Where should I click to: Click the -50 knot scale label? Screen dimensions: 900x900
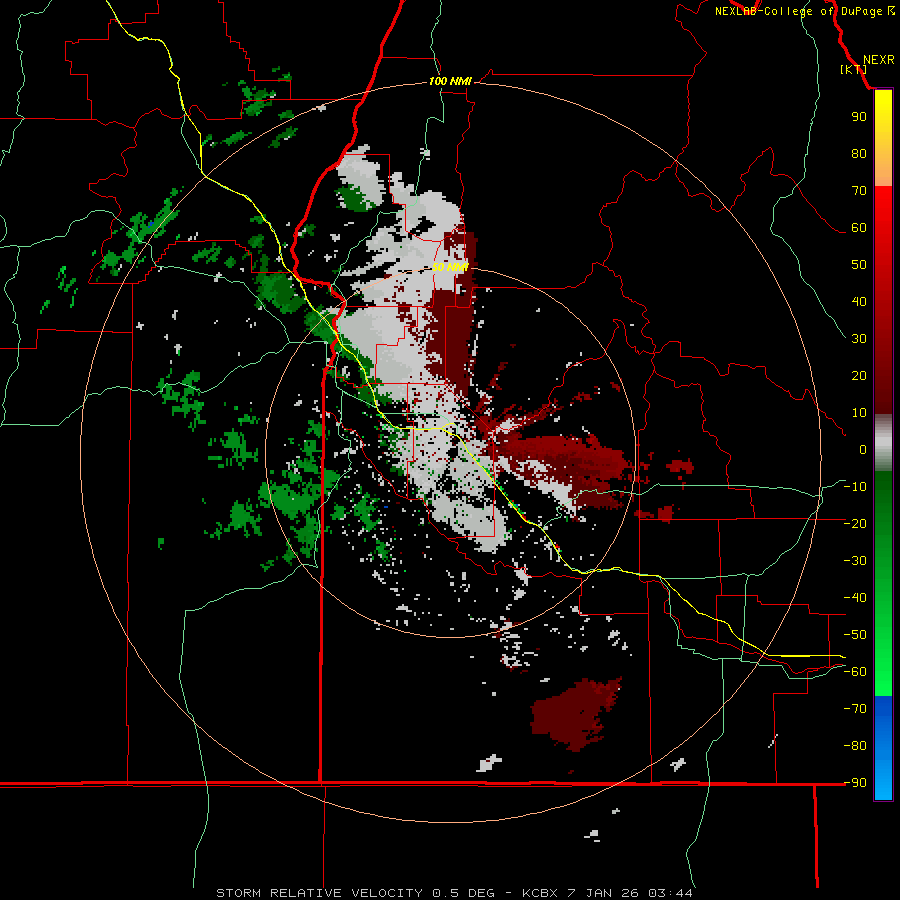(x=855, y=634)
